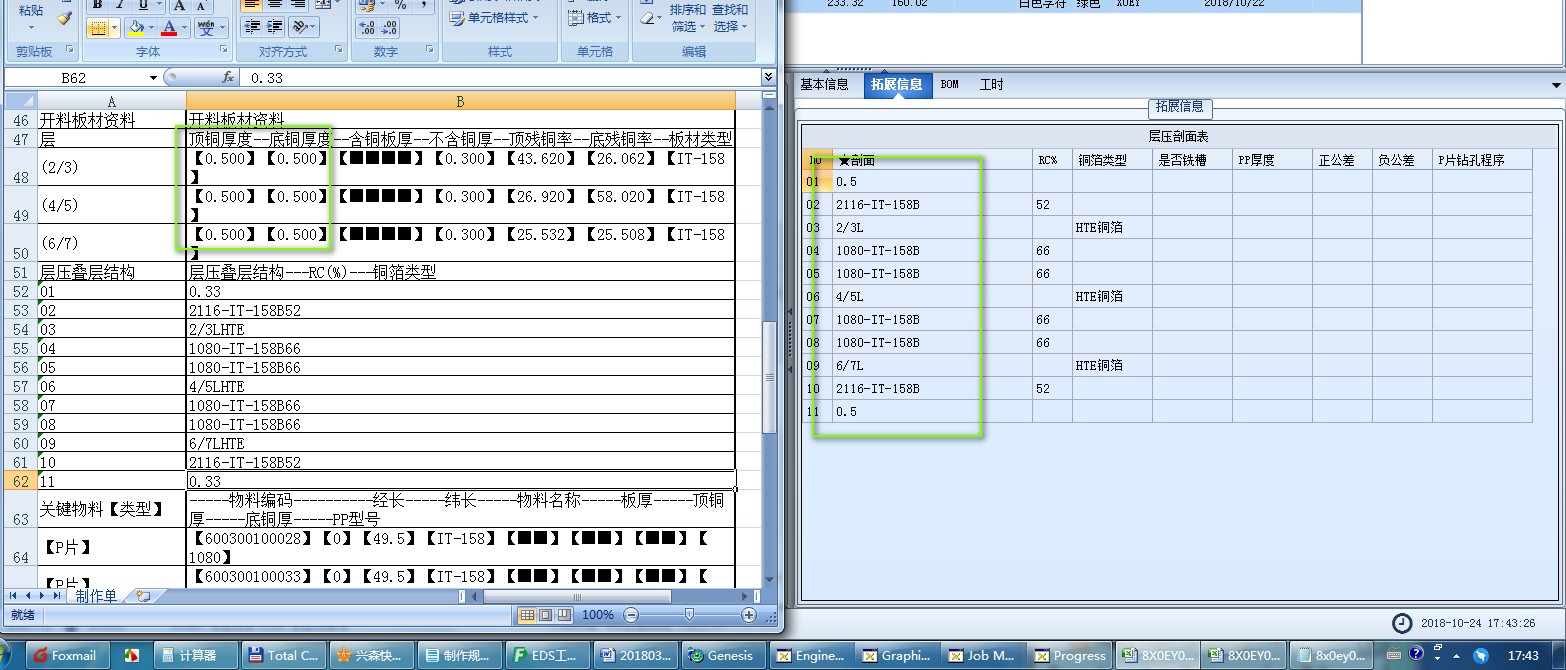The height and width of the screenshot is (670, 1566).
Task: Open the fill color dropdown arrow
Action: click(153, 28)
